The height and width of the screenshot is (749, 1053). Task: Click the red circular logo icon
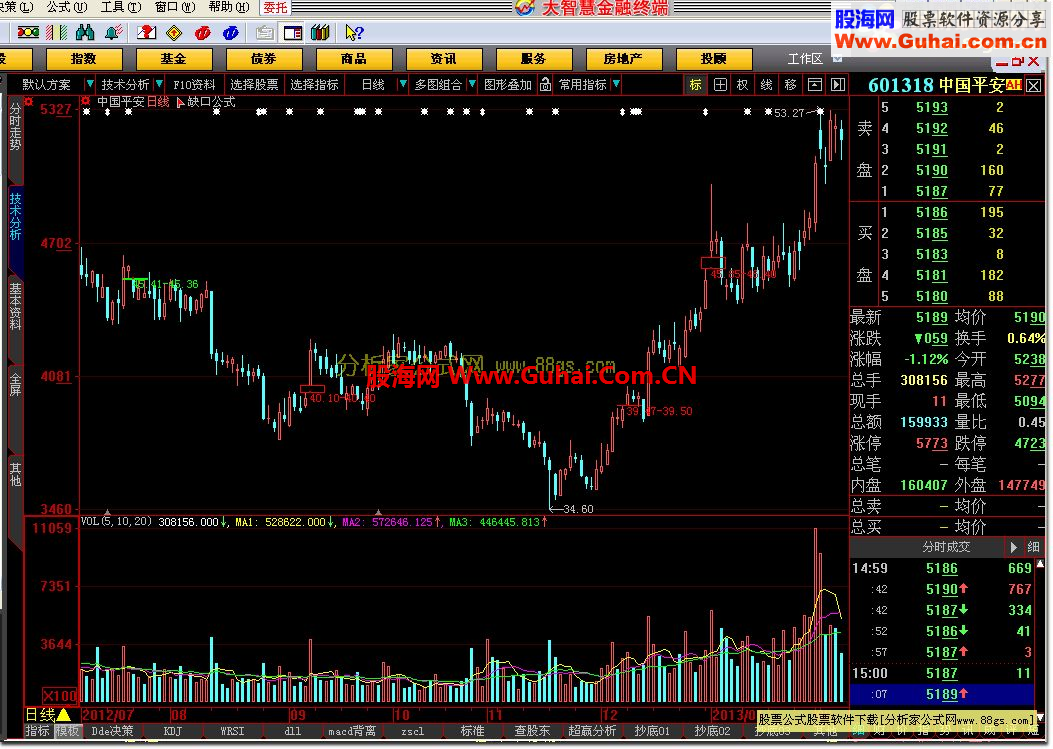tap(202, 32)
